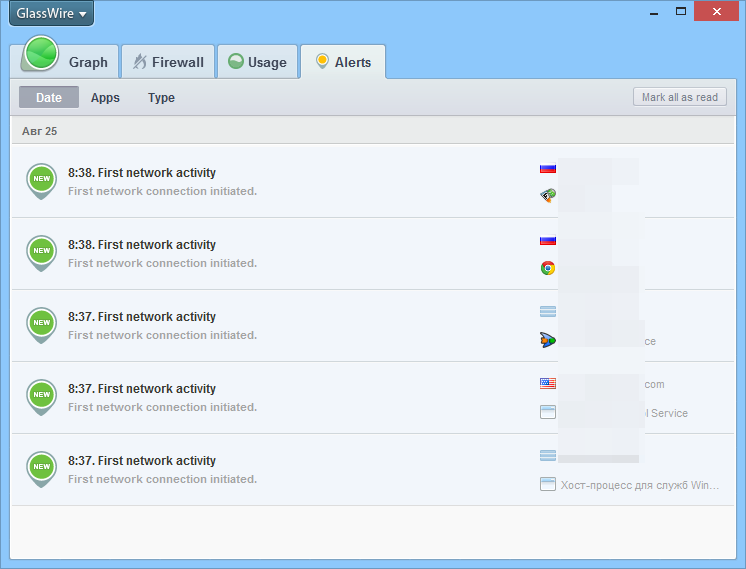Open the GlassWire dropdown menu
This screenshot has width=746, height=569.
(x=51, y=13)
